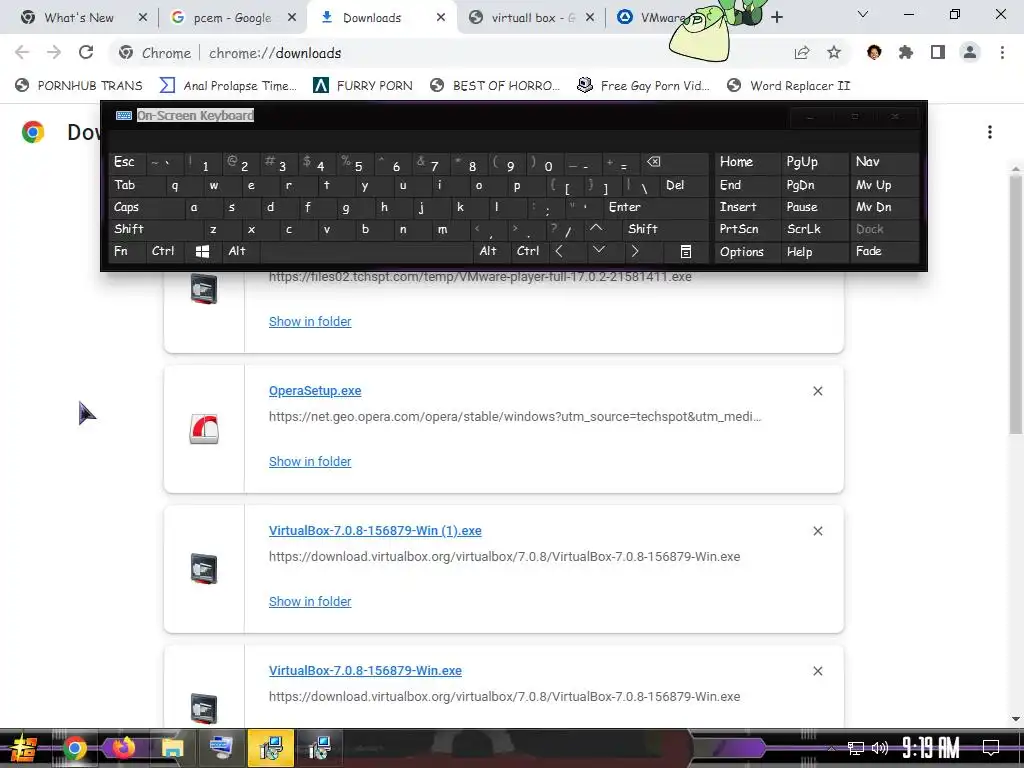Viewport: 1024px width, 768px height.
Task: Switch to the What's New tab
Action: point(78,18)
